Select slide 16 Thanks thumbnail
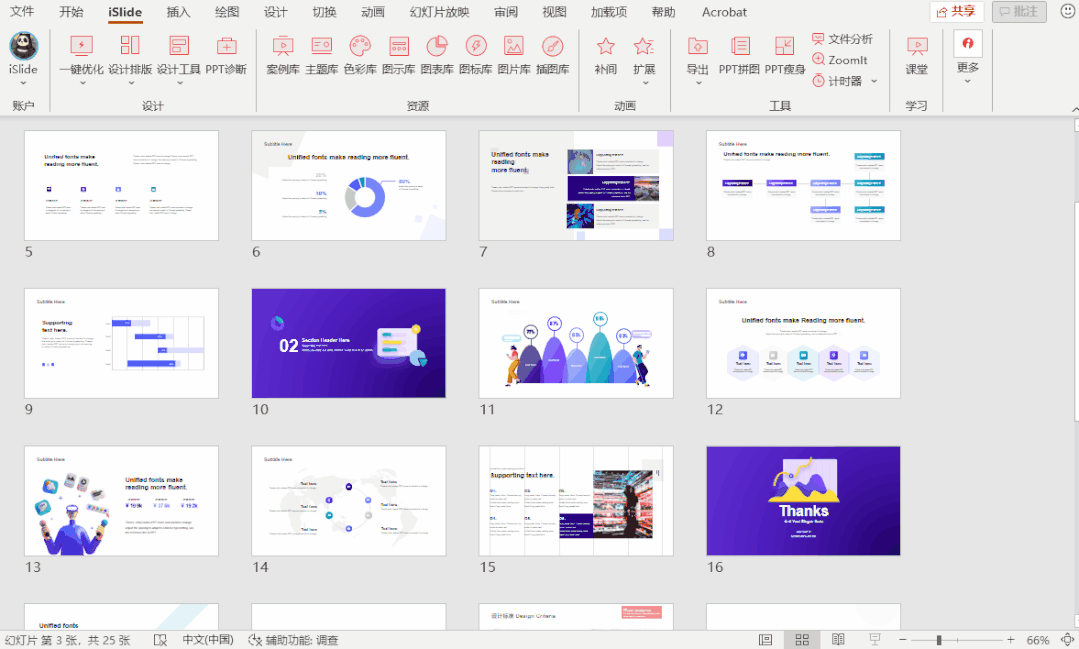1079x649 pixels. pos(803,500)
